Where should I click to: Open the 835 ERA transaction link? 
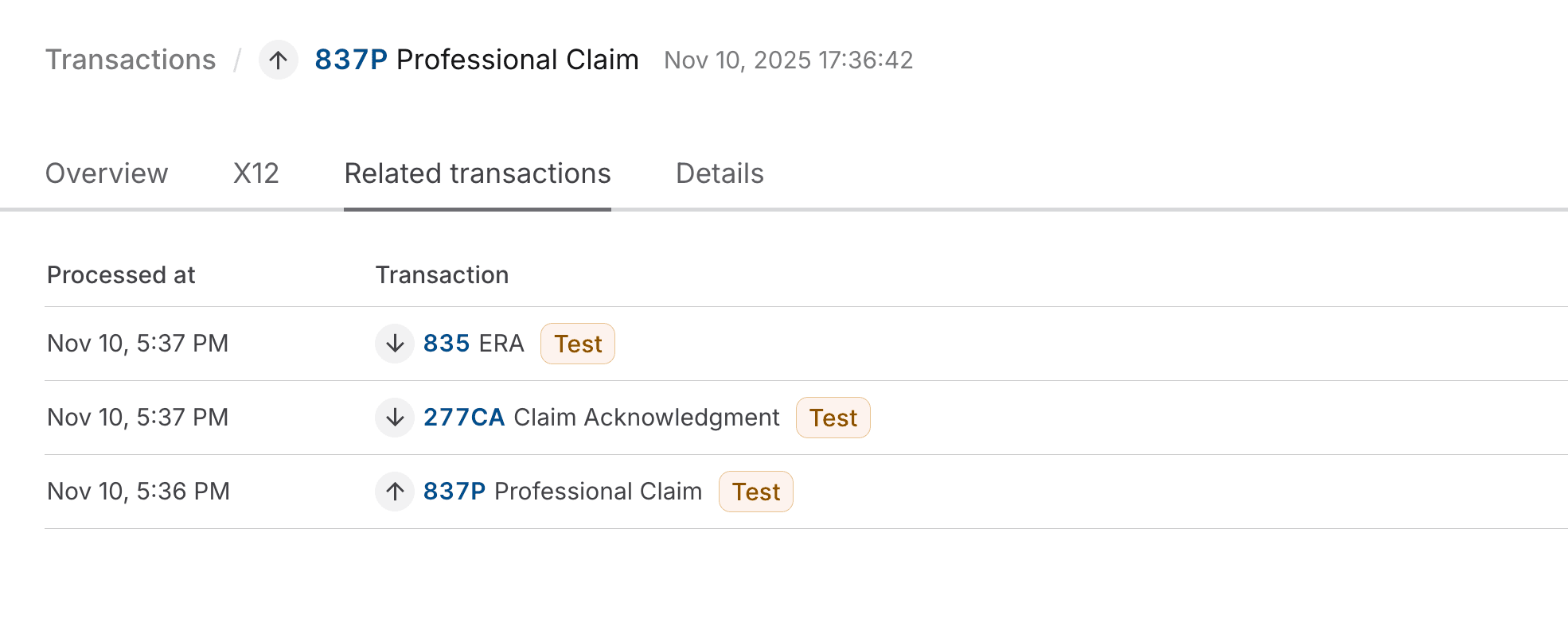click(447, 344)
